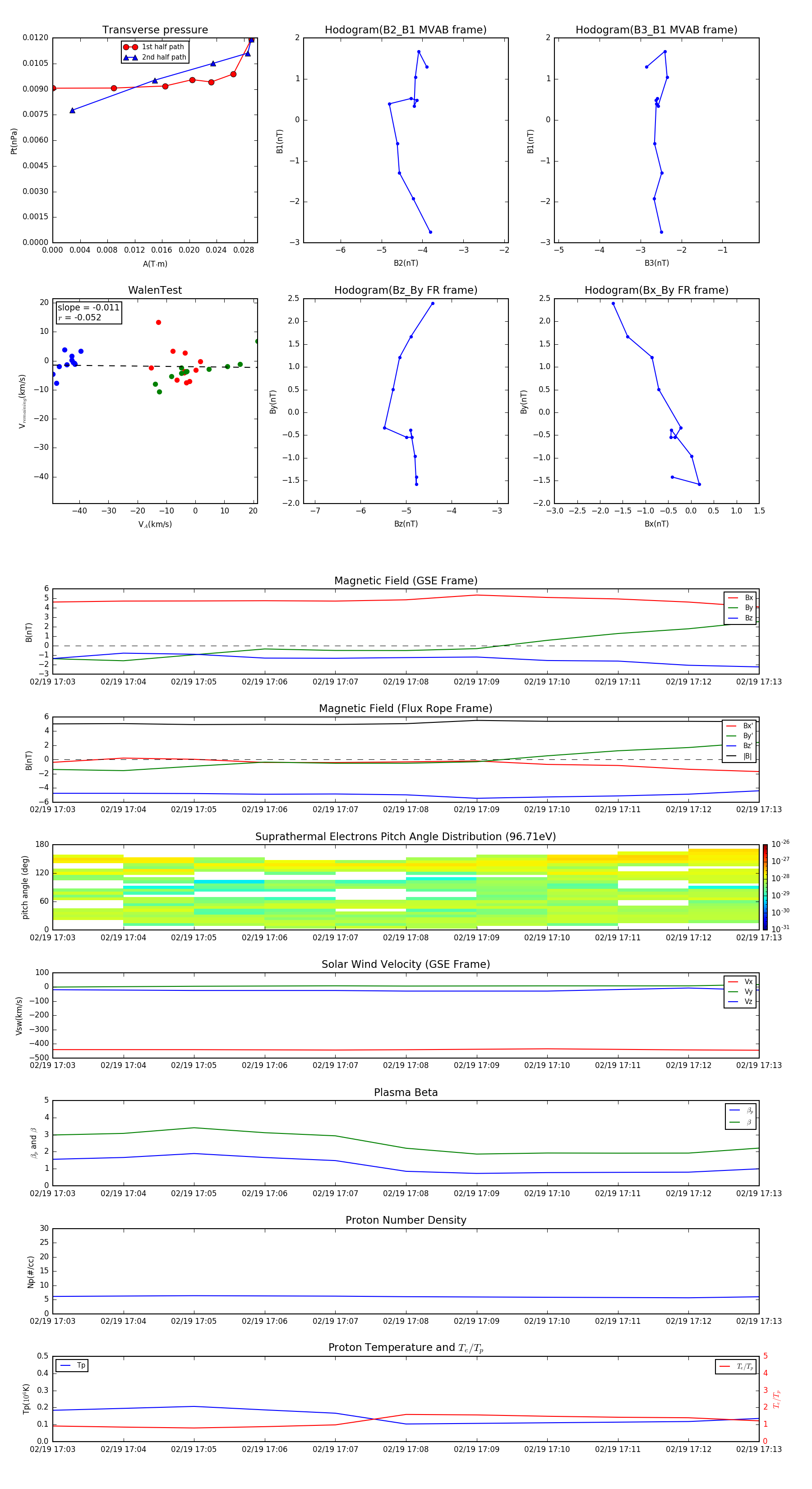The width and height of the screenshot is (812, 1489).
Task: Click By entry in GSE magnetic field legend
Action: tap(740, 607)
